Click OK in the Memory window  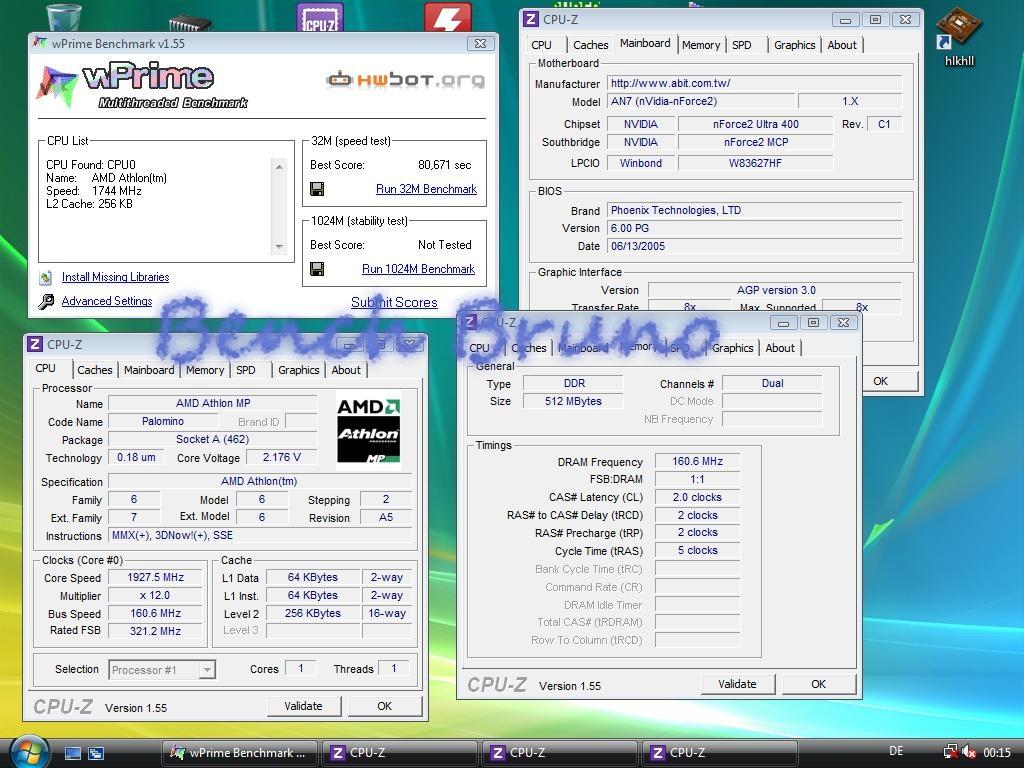(x=818, y=684)
